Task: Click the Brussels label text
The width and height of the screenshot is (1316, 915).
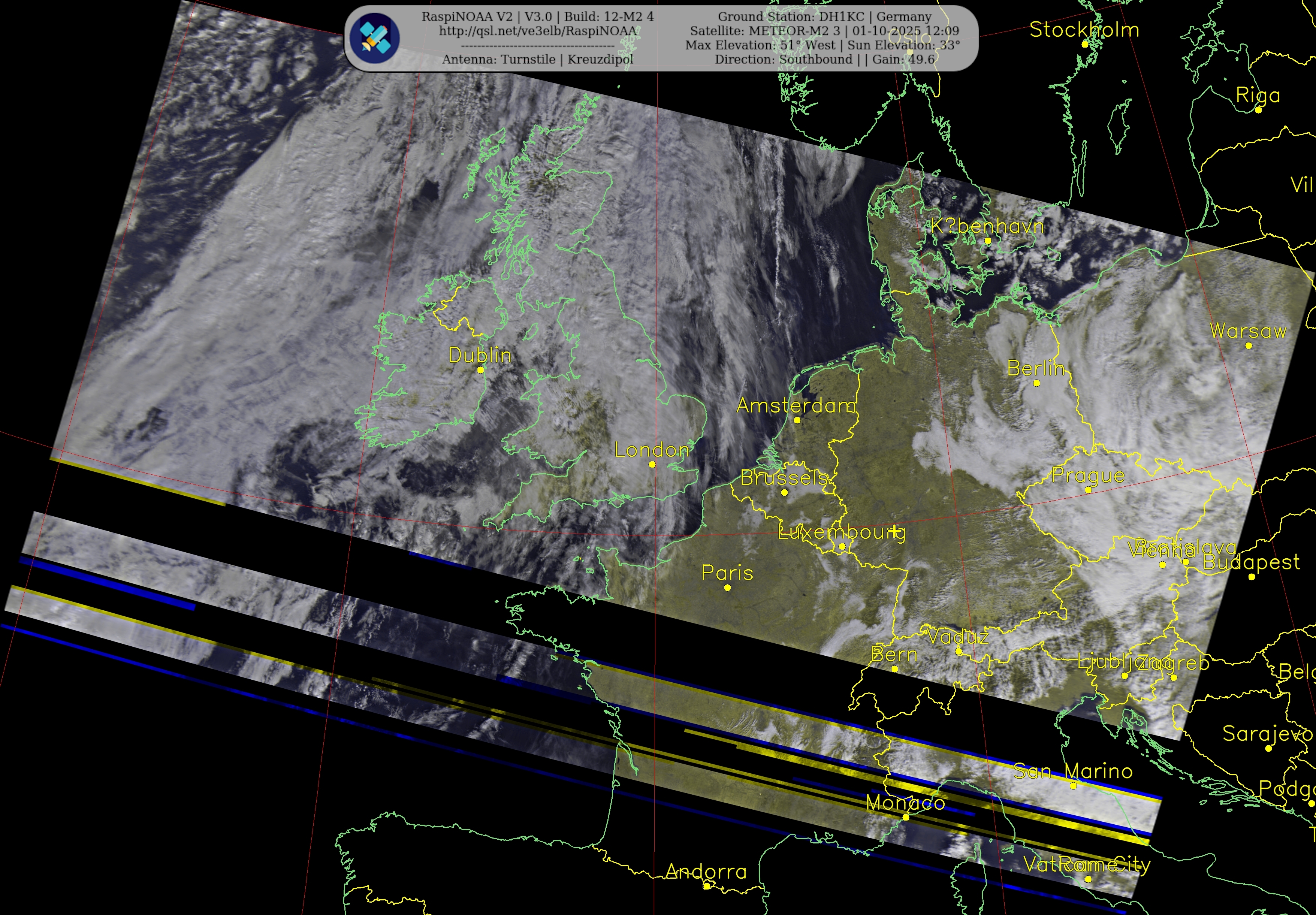Action: coord(784,478)
